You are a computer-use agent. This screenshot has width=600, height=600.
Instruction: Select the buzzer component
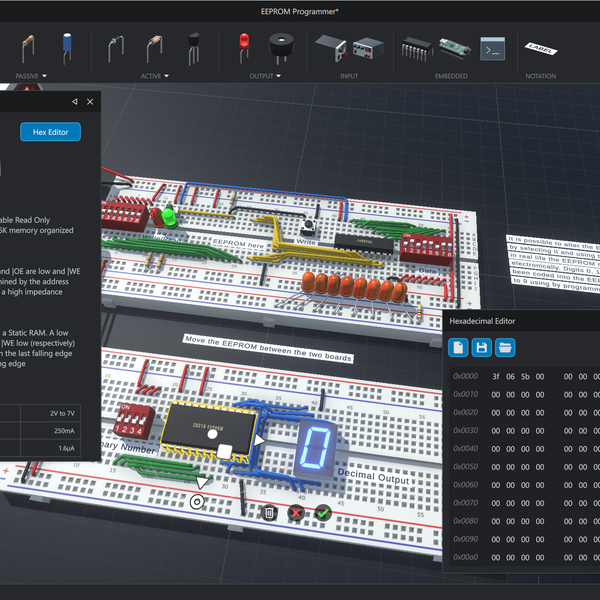coord(281,48)
